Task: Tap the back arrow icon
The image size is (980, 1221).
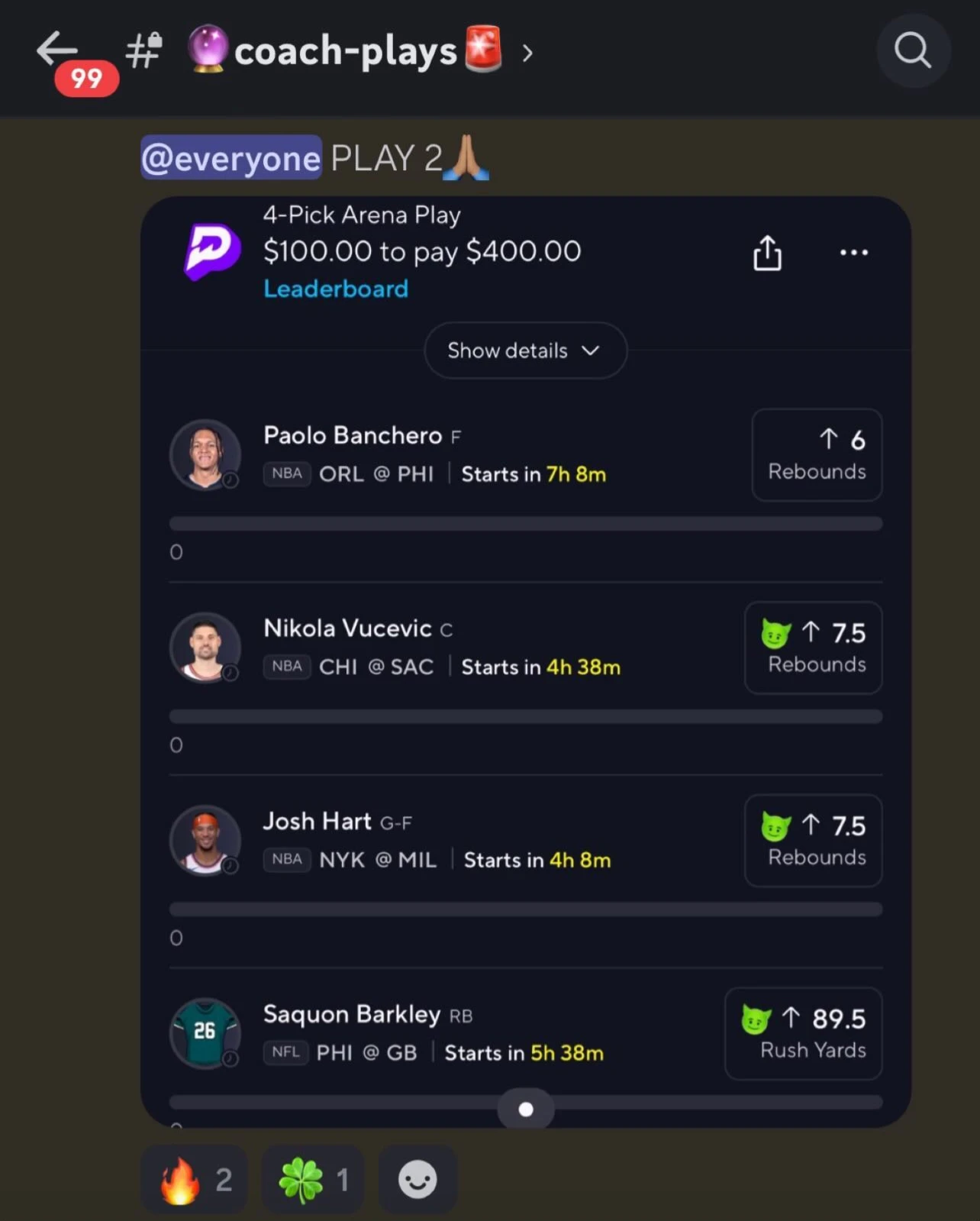Action: (x=56, y=50)
